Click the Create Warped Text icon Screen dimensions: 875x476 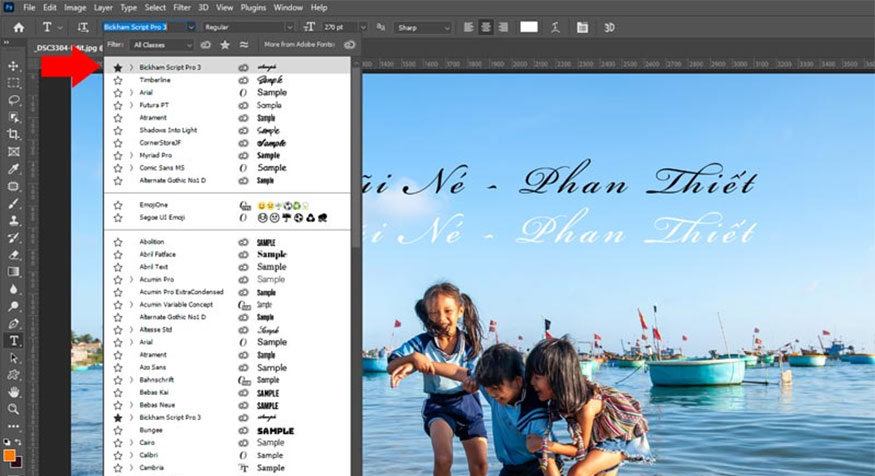coord(555,27)
